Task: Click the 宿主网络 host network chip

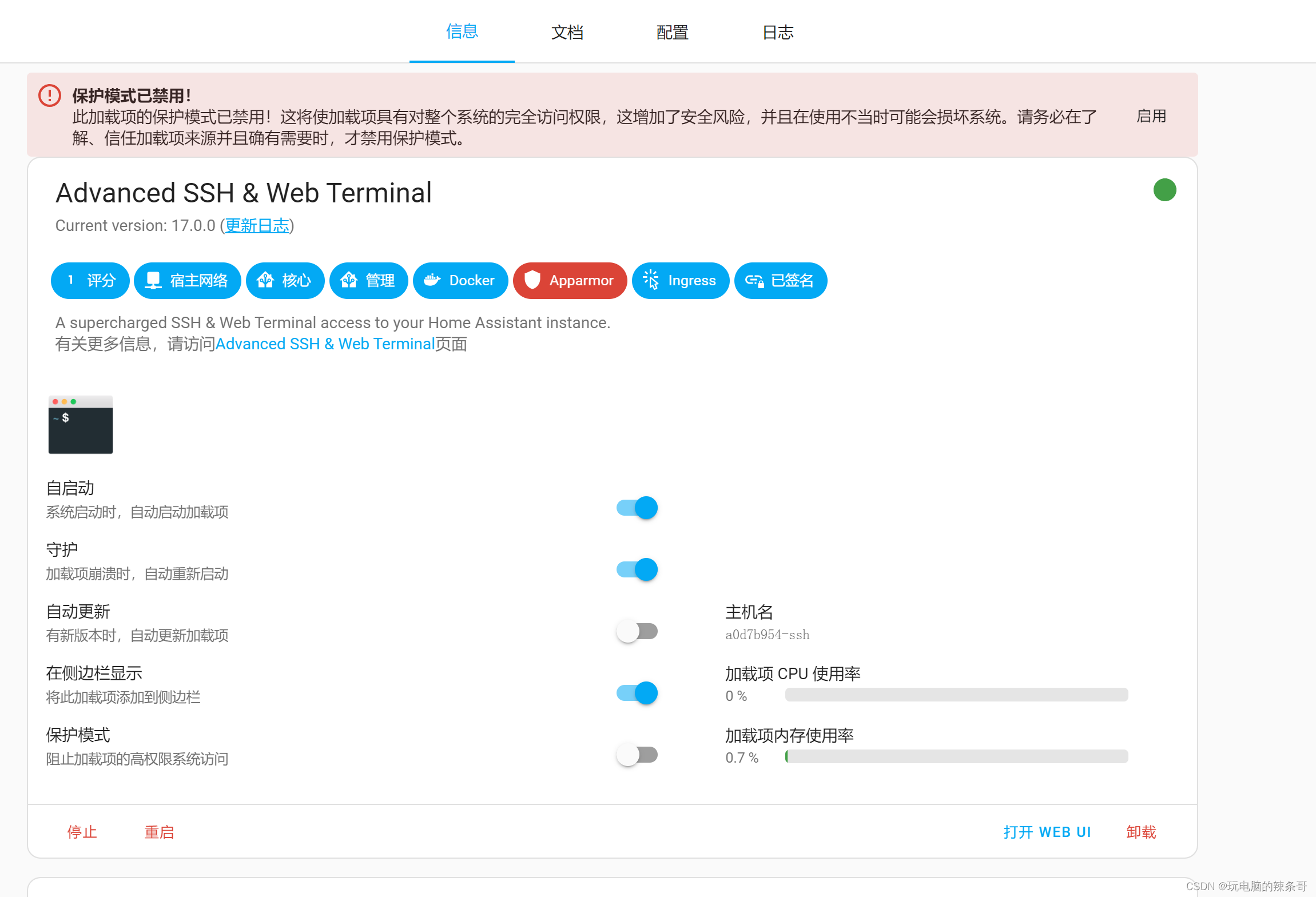Action: tap(188, 281)
